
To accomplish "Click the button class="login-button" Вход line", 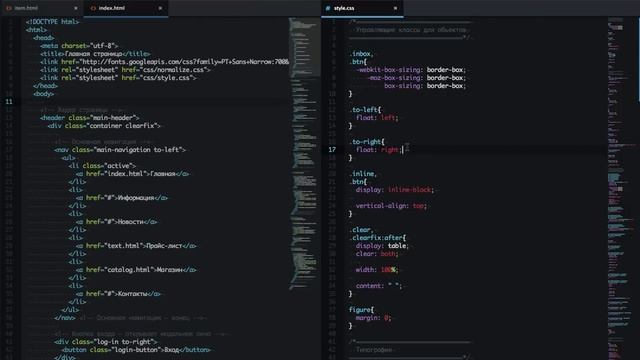I will coord(136,350).
